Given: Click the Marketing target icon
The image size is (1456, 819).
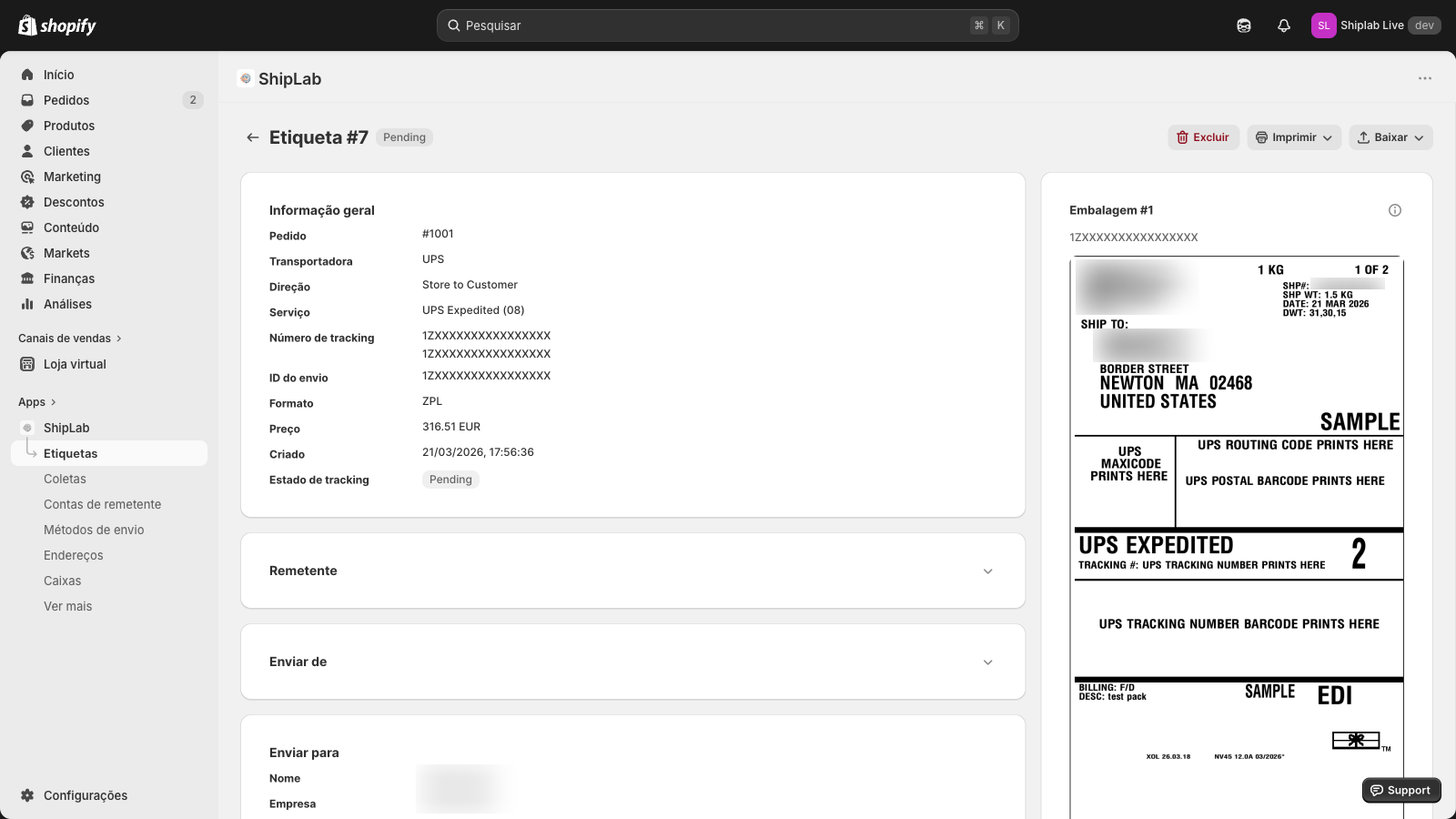Looking at the screenshot, I should [27, 177].
